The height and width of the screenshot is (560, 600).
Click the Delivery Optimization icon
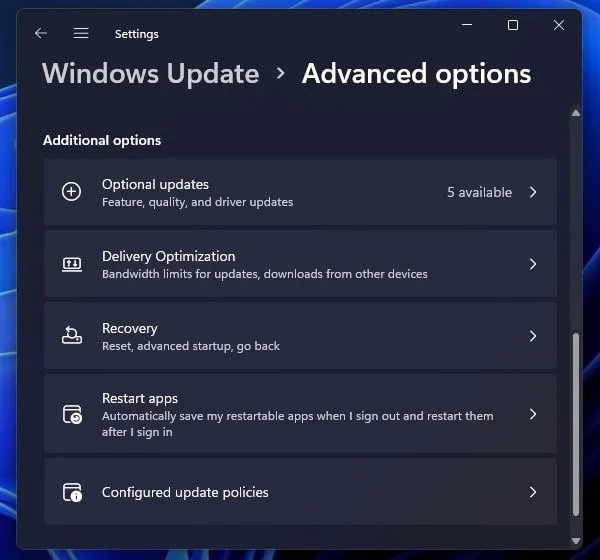pyautogui.click(x=72, y=264)
